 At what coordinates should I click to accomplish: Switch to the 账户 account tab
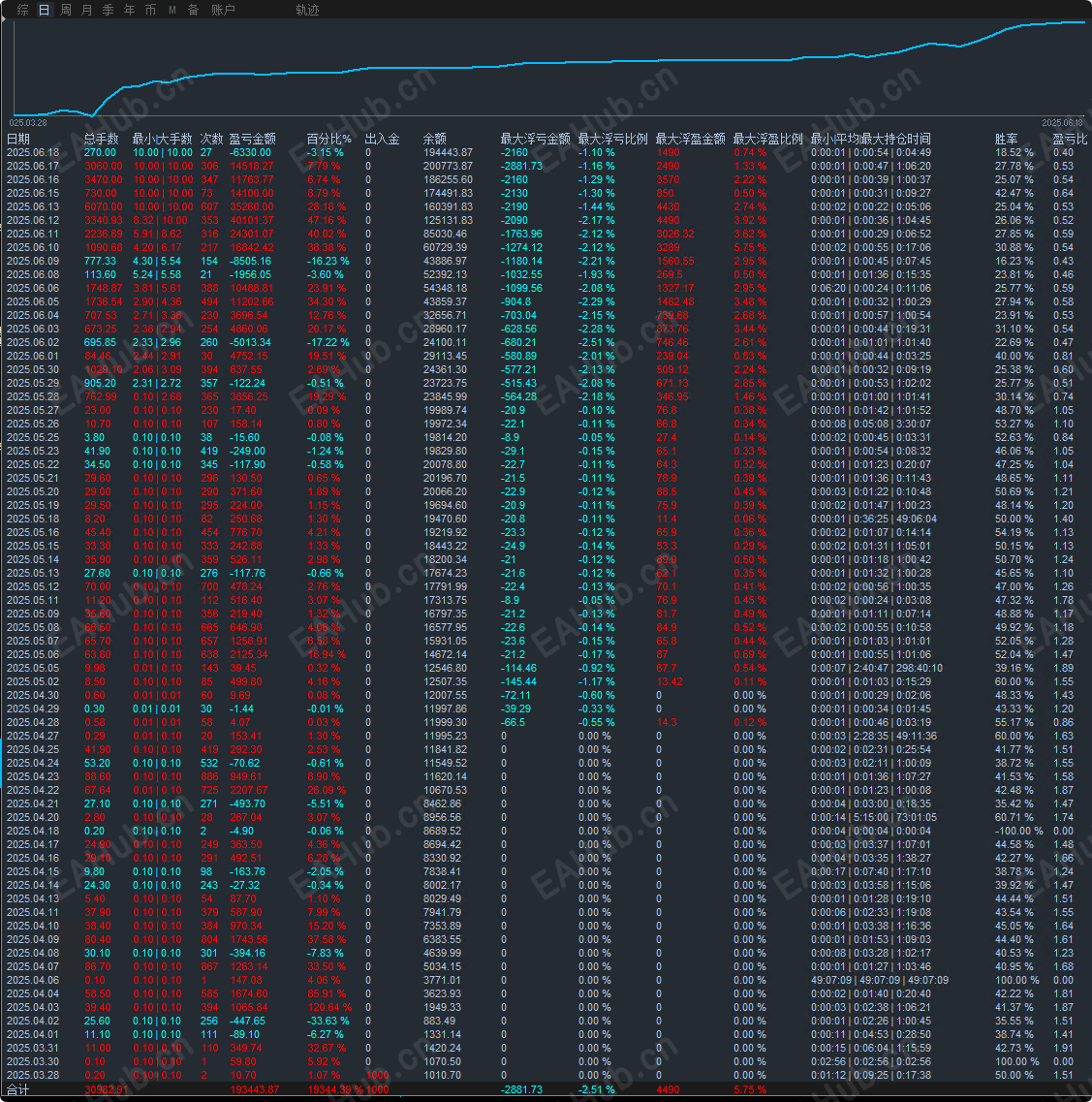tap(224, 10)
